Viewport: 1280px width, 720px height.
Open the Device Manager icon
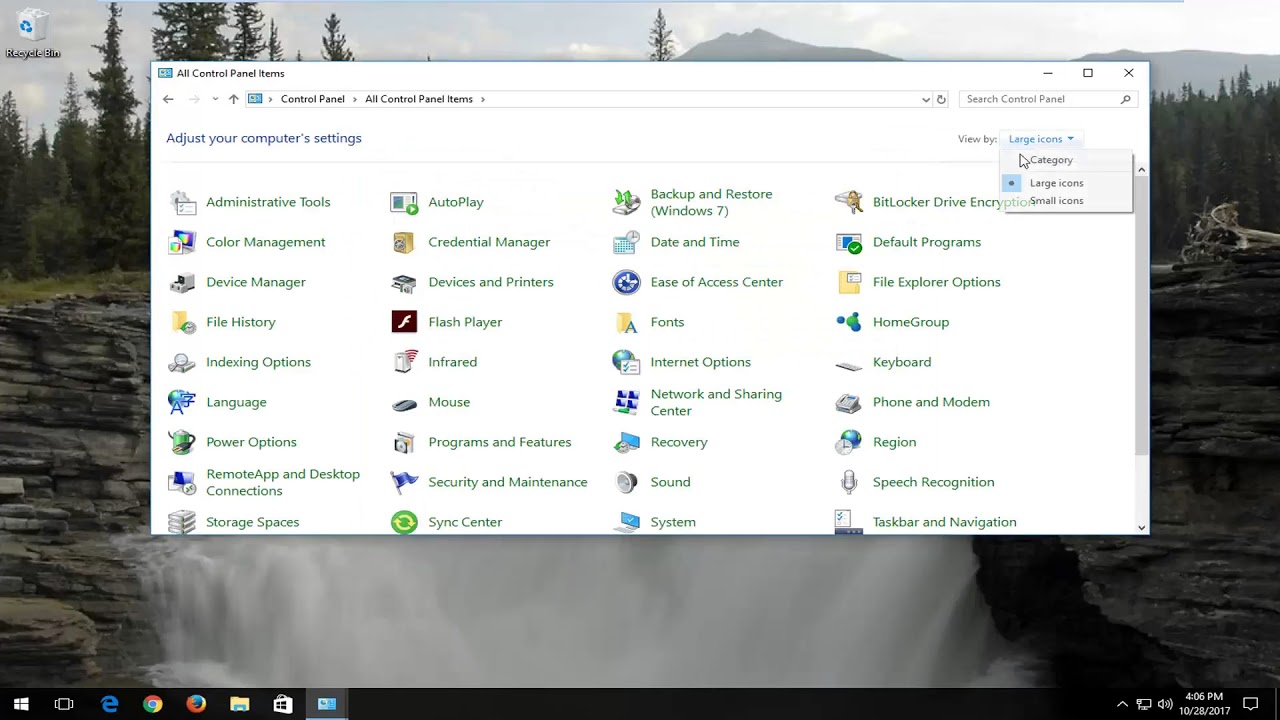click(183, 282)
